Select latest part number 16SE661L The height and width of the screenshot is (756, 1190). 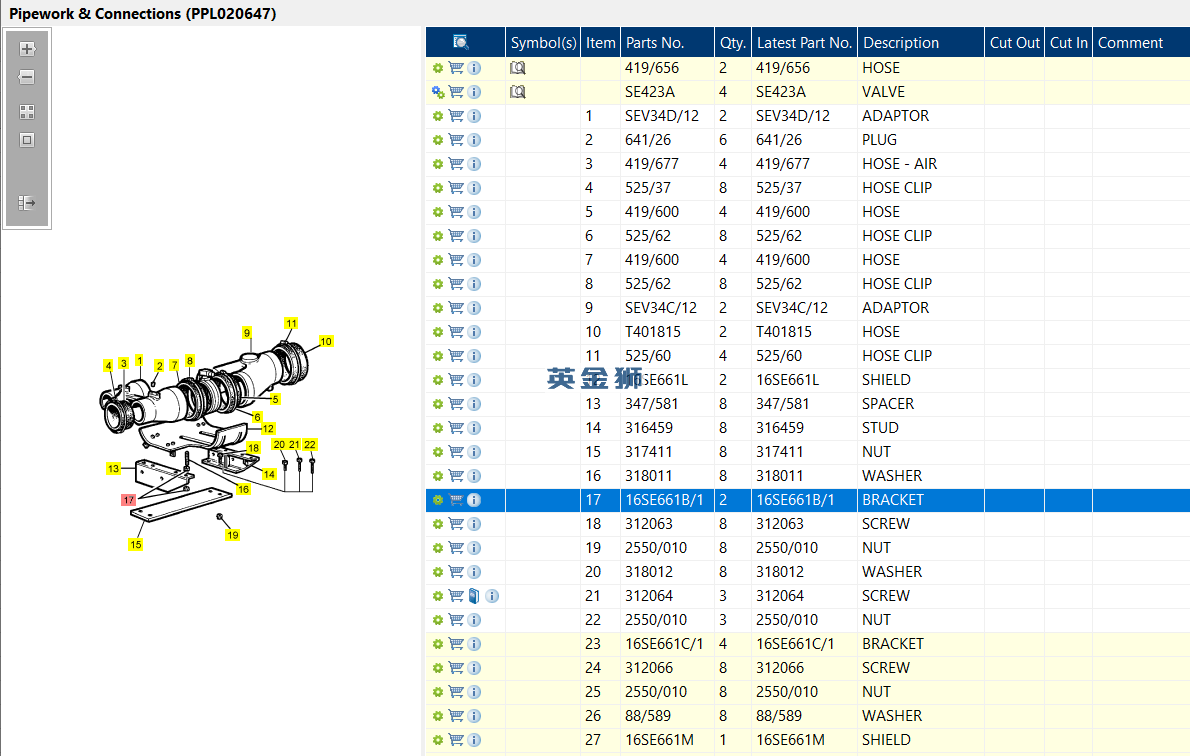[787, 380]
